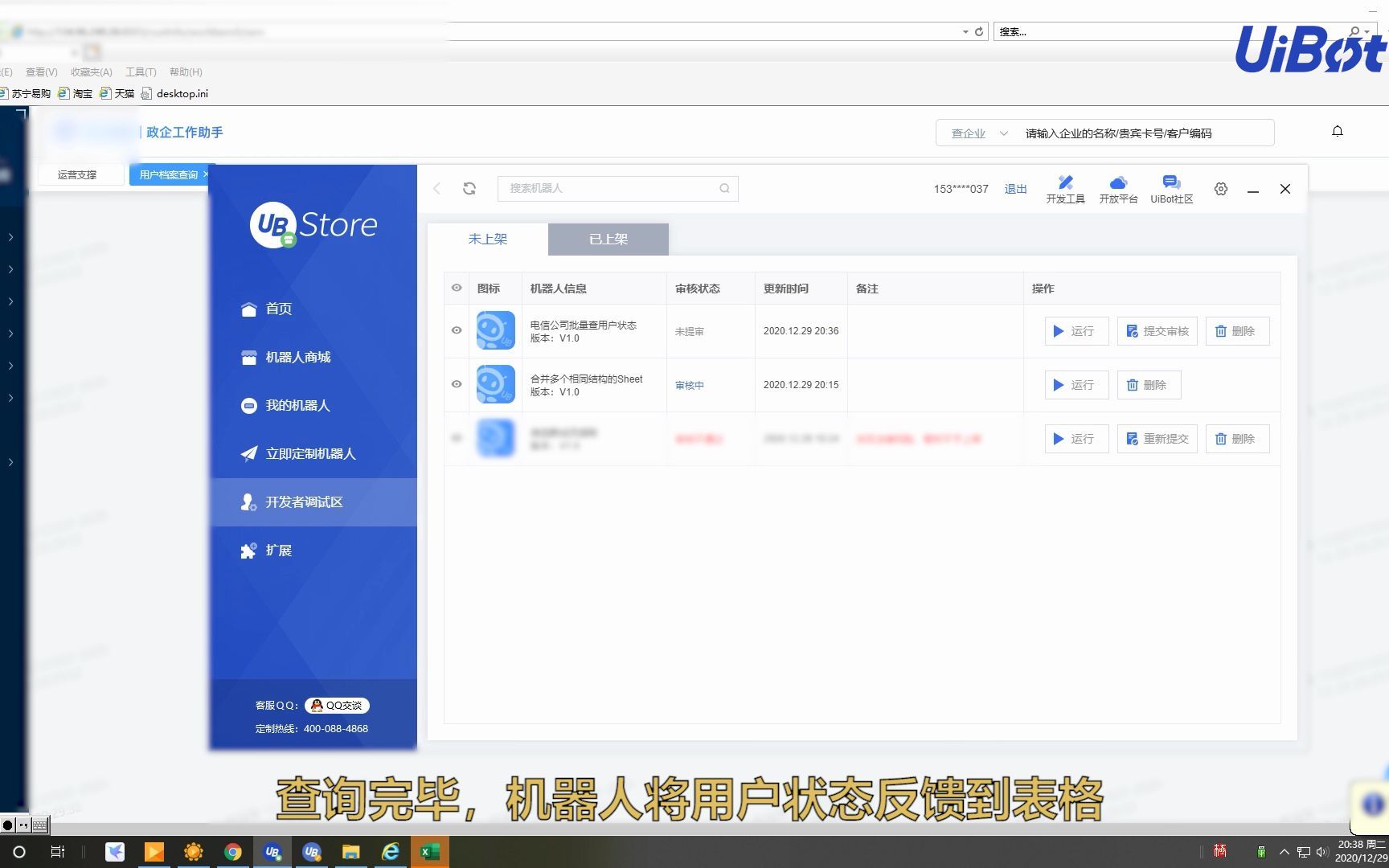Click the refresh icon beside search box
1389x868 pixels.
click(x=469, y=188)
